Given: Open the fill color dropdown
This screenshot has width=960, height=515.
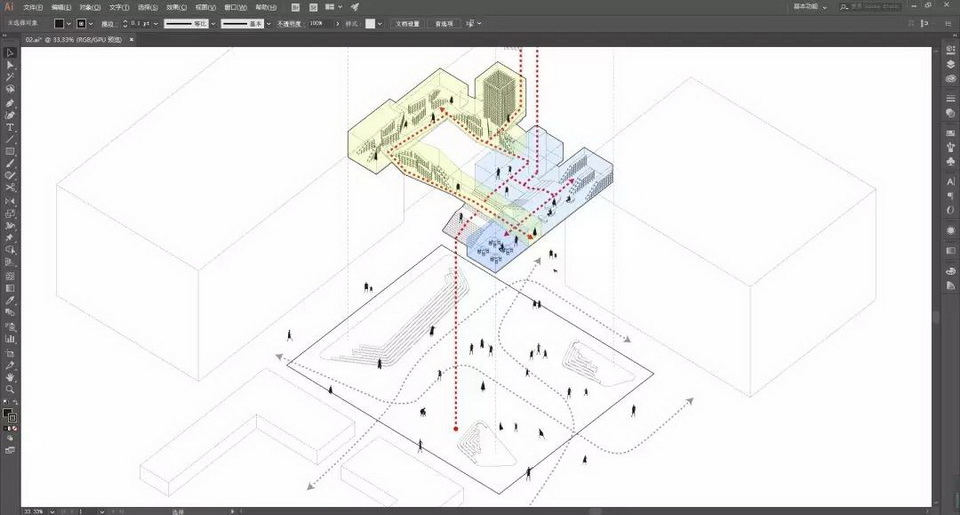Looking at the screenshot, I should (x=71, y=22).
